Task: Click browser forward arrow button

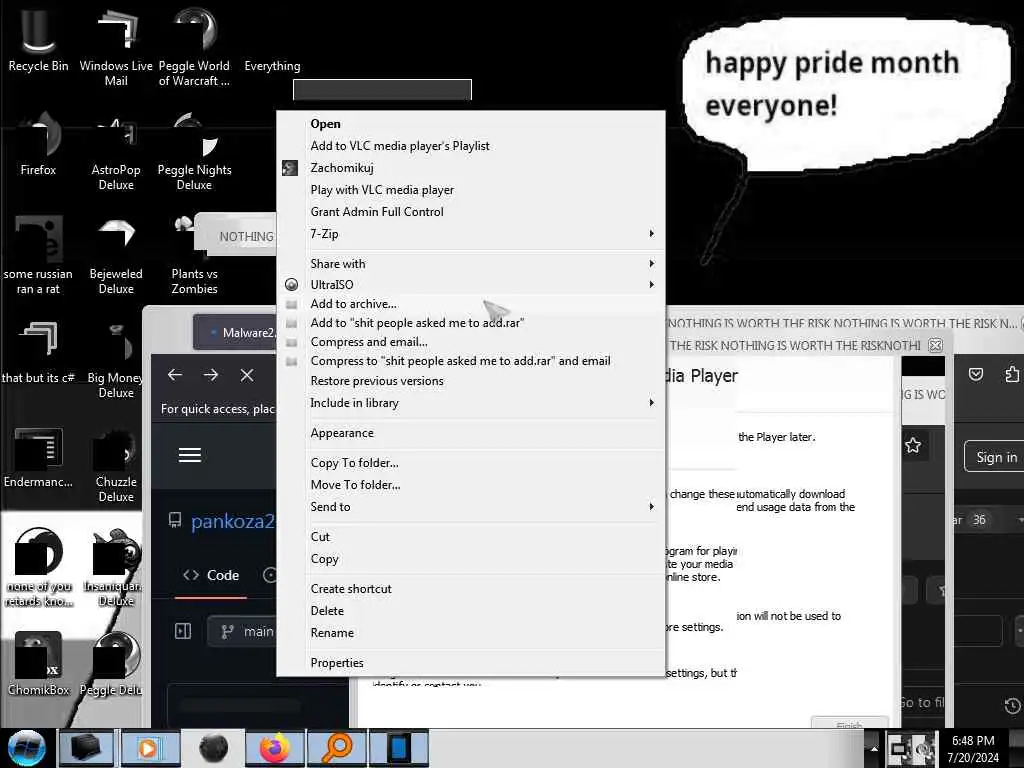Action: click(210, 375)
